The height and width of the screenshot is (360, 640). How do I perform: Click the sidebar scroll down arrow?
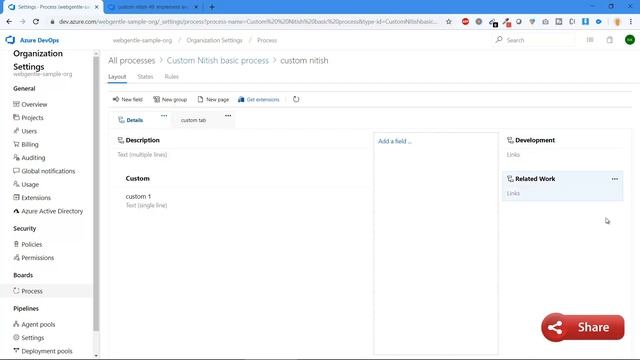coord(96,356)
